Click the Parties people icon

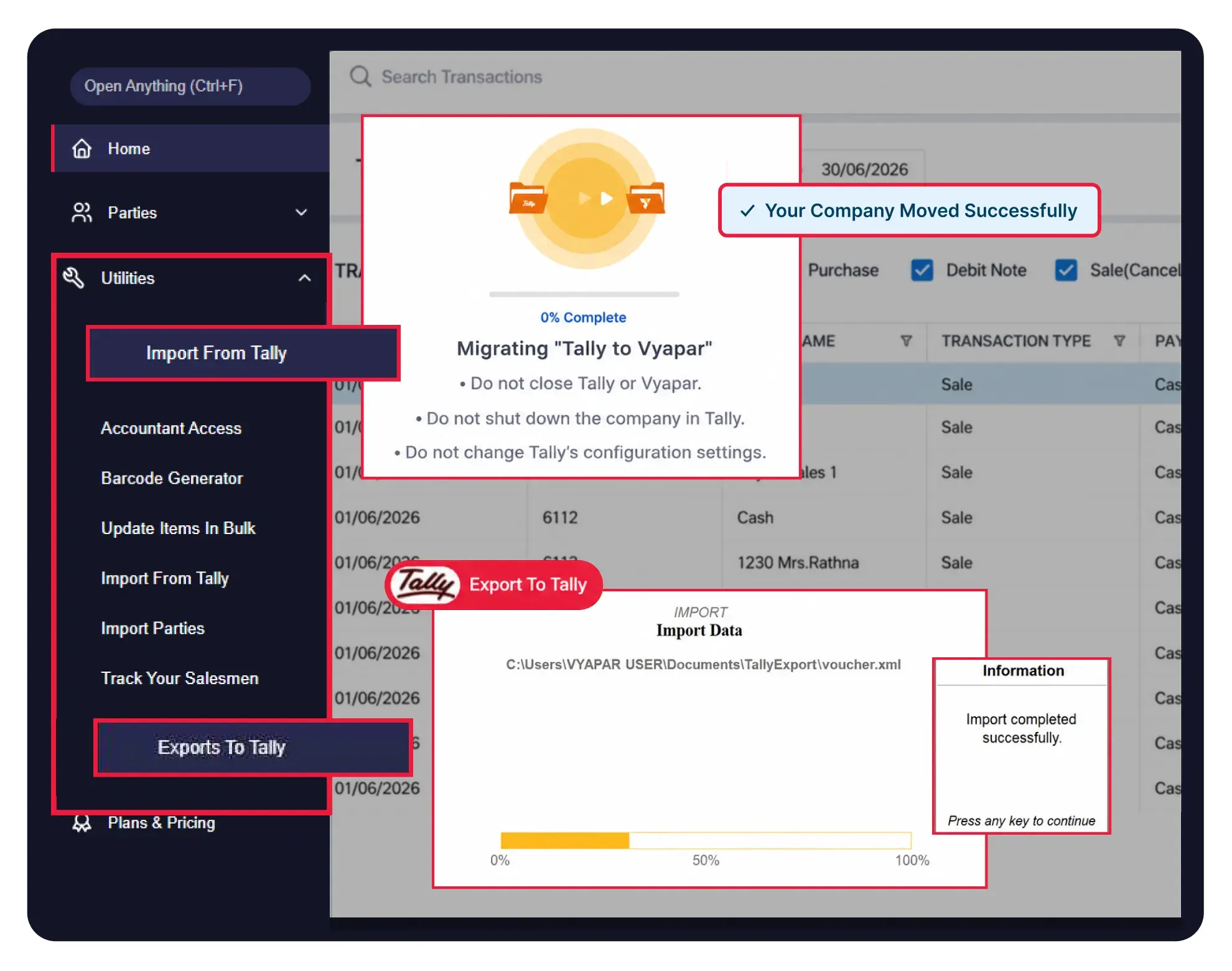tap(82, 212)
